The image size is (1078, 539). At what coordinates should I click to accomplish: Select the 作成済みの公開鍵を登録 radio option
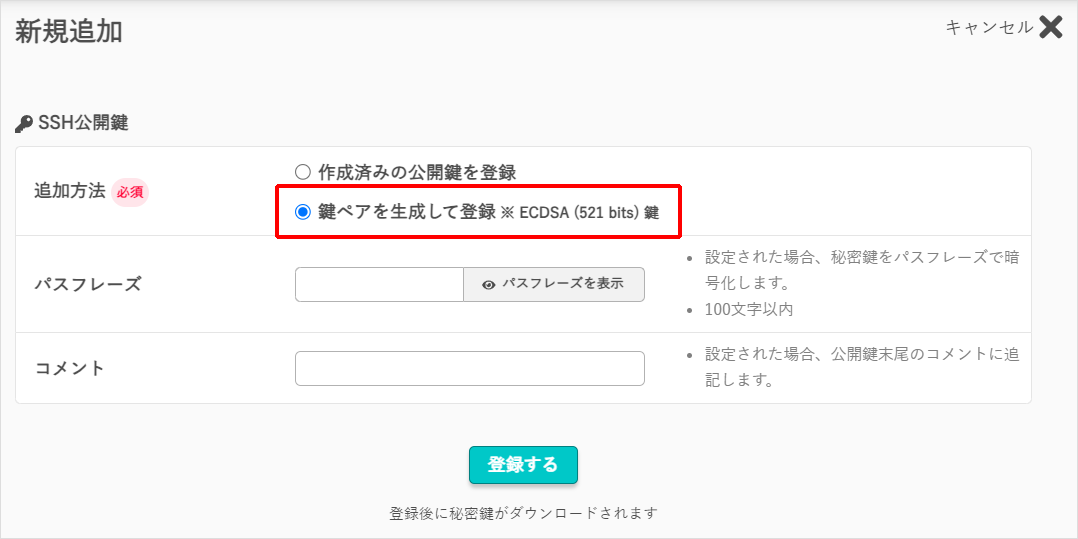click(x=303, y=172)
